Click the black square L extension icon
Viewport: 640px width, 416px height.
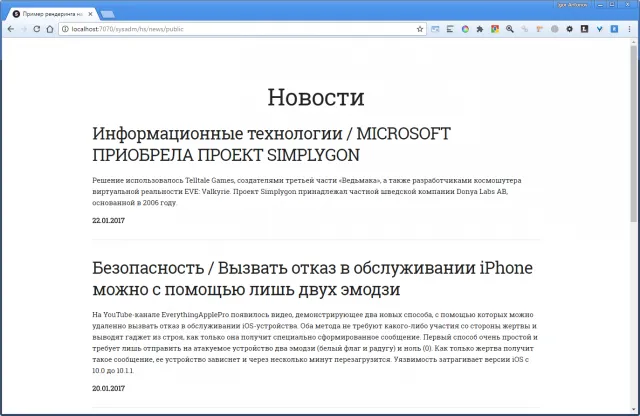pos(584,29)
